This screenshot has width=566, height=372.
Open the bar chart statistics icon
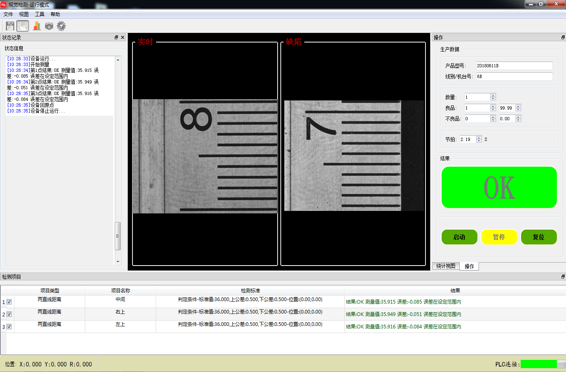point(37,26)
